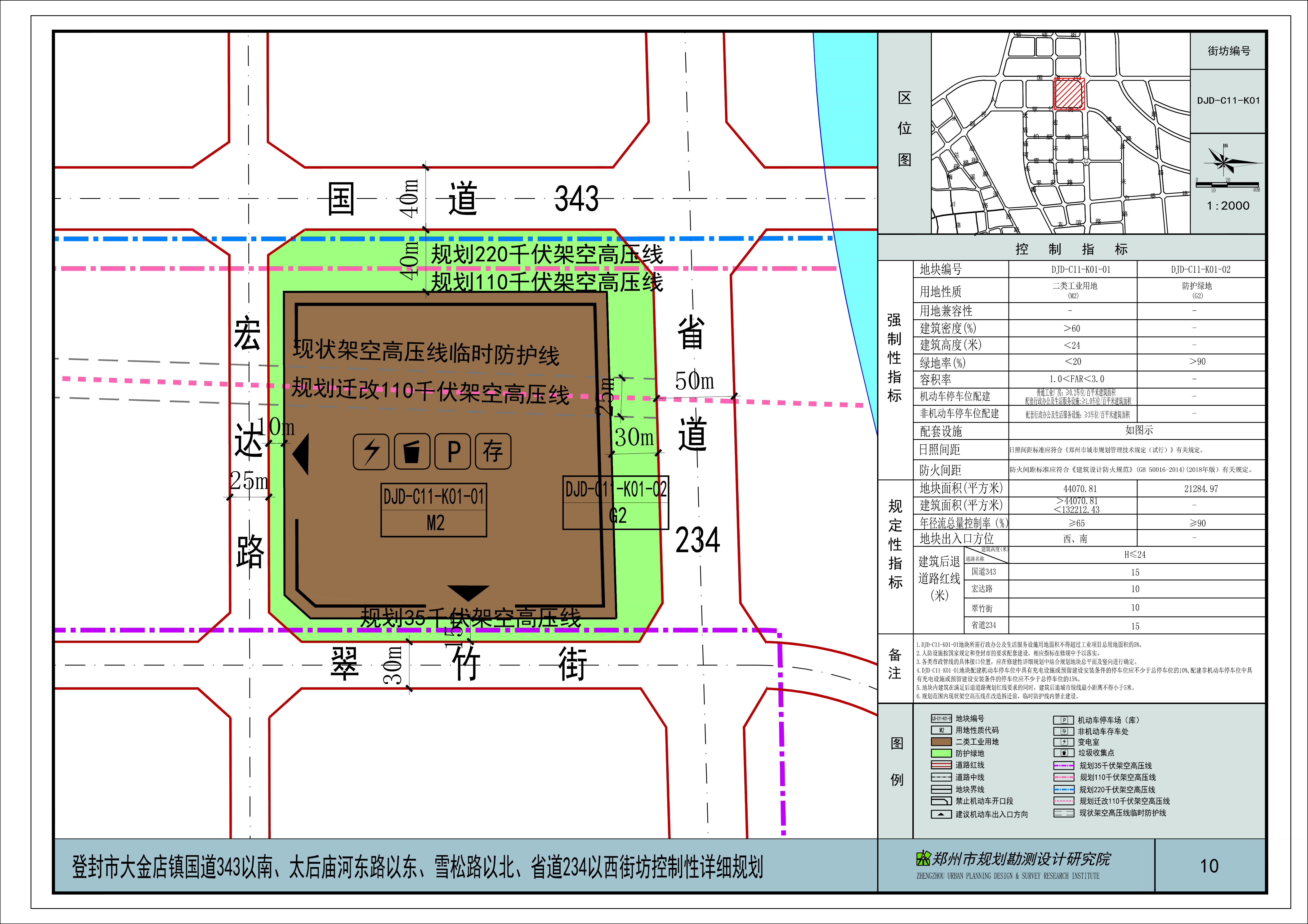
Task: Click the block code DJD-C11-K01 cell
Action: point(1228,101)
